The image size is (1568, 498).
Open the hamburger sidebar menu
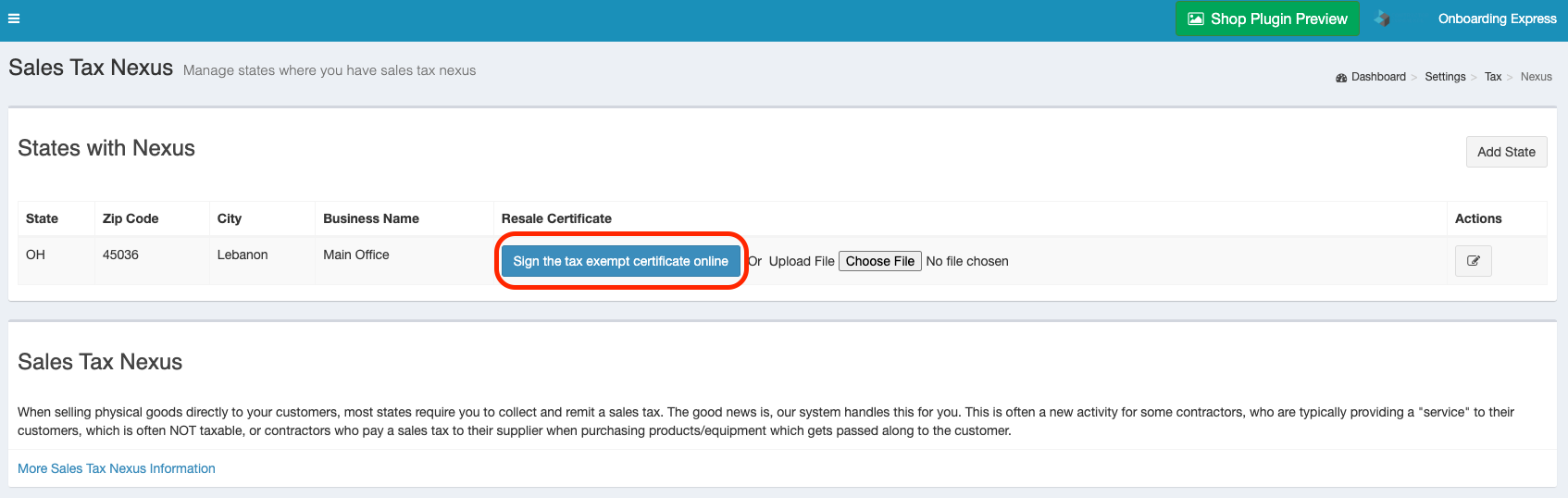pyautogui.click(x=14, y=19)
